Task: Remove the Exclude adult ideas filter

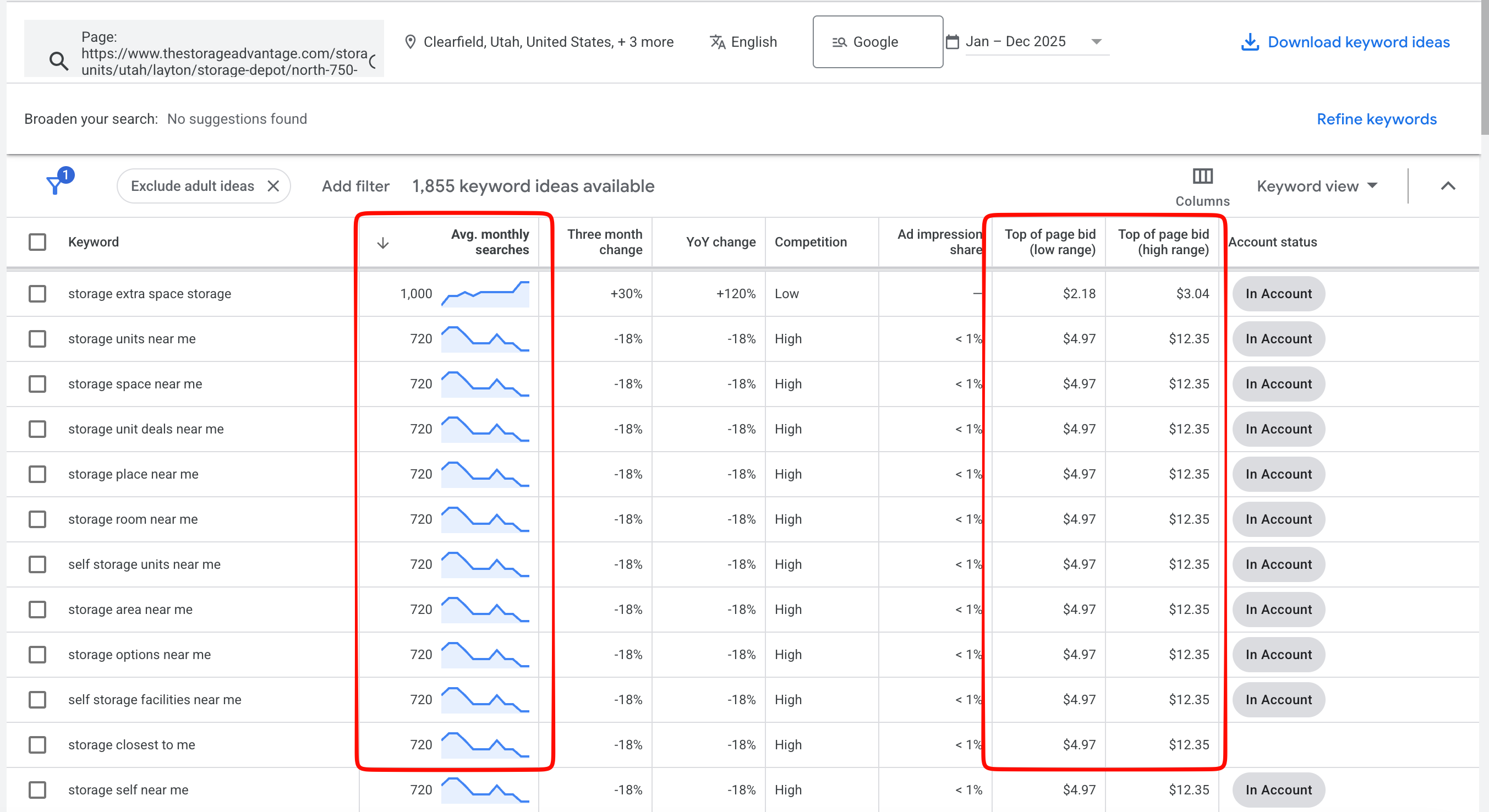Action: pos(273,185)
